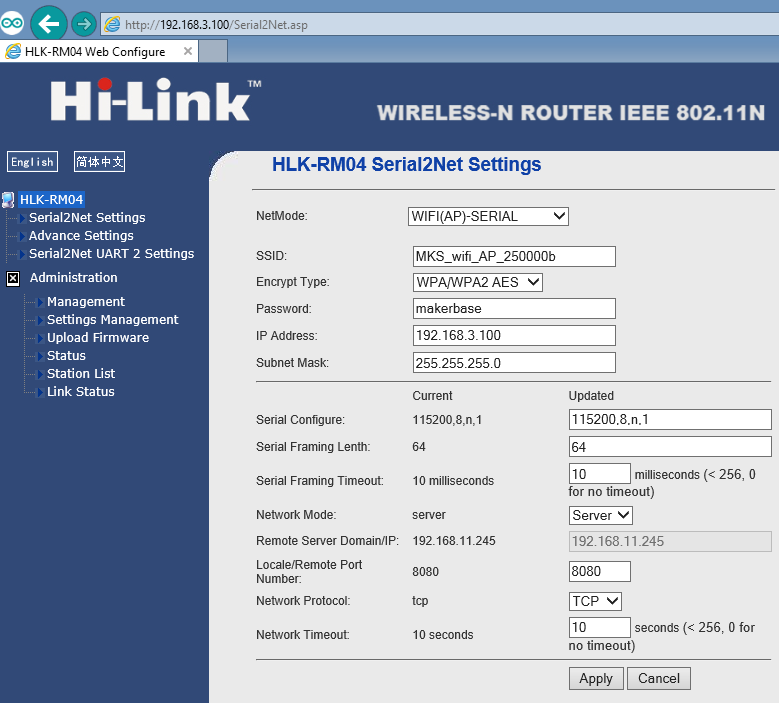
Task: Click the Hi-Link logo
Action: click(x=155, y=99)
